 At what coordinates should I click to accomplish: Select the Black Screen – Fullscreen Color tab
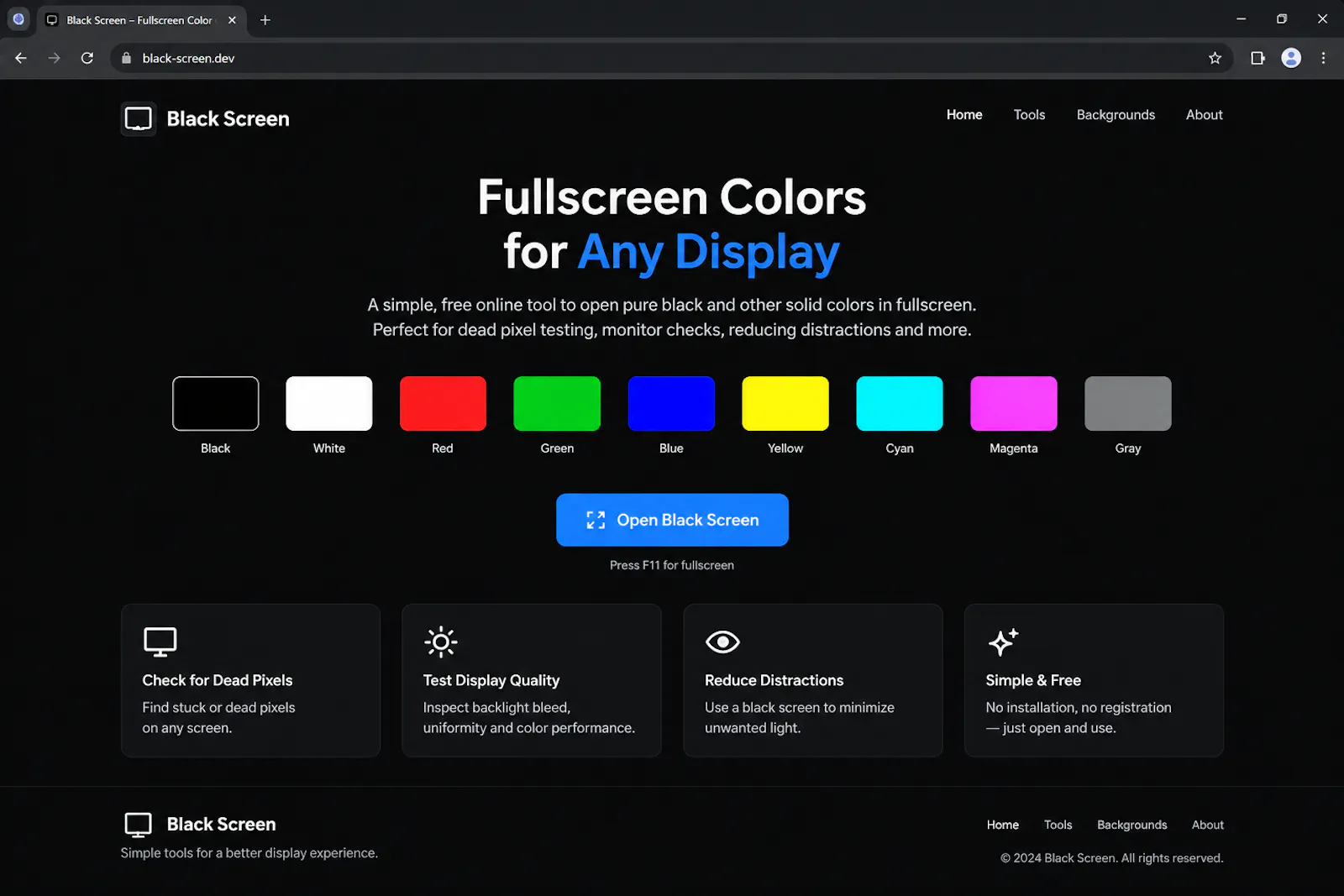[141, 20]
